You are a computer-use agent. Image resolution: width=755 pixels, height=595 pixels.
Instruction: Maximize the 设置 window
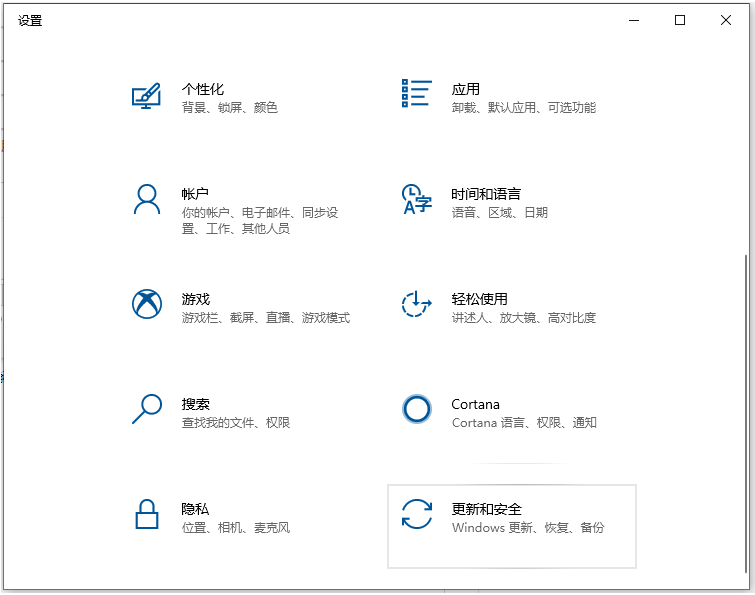coord(680,20)
